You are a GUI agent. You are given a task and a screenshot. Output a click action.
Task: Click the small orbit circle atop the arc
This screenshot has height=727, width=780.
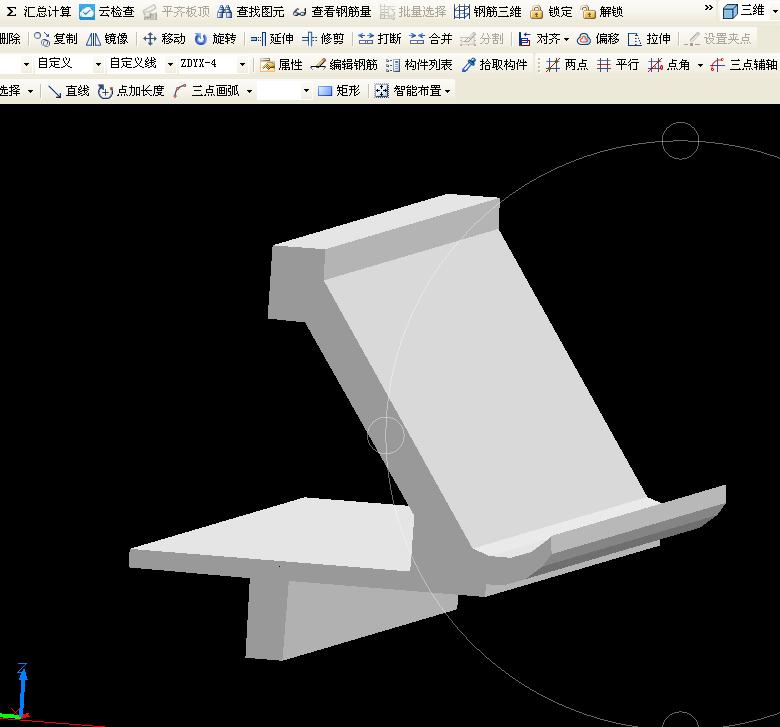680,141
